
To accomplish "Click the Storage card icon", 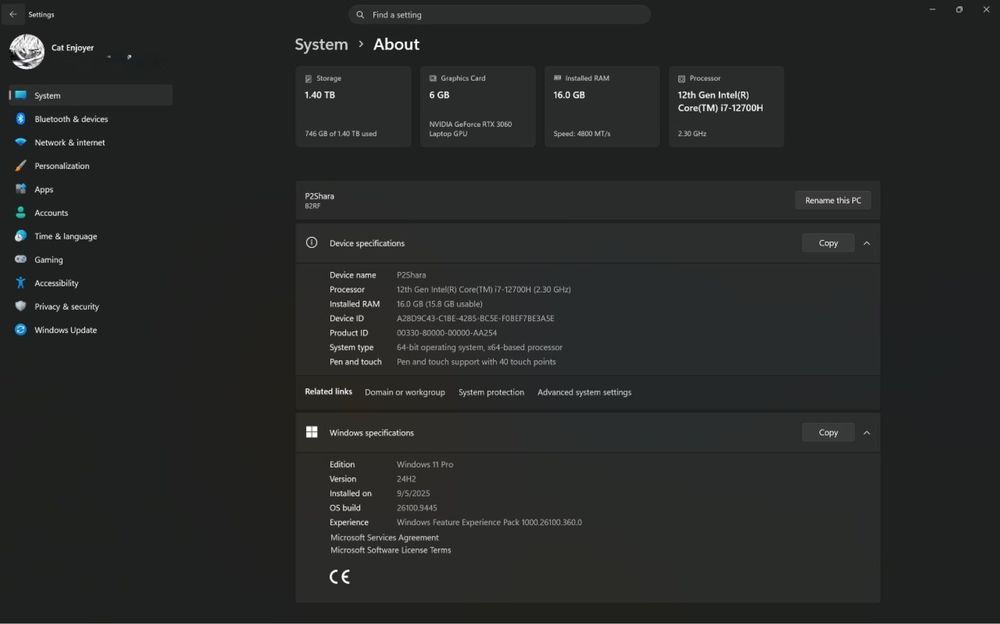I will click(x=309, y=78).
